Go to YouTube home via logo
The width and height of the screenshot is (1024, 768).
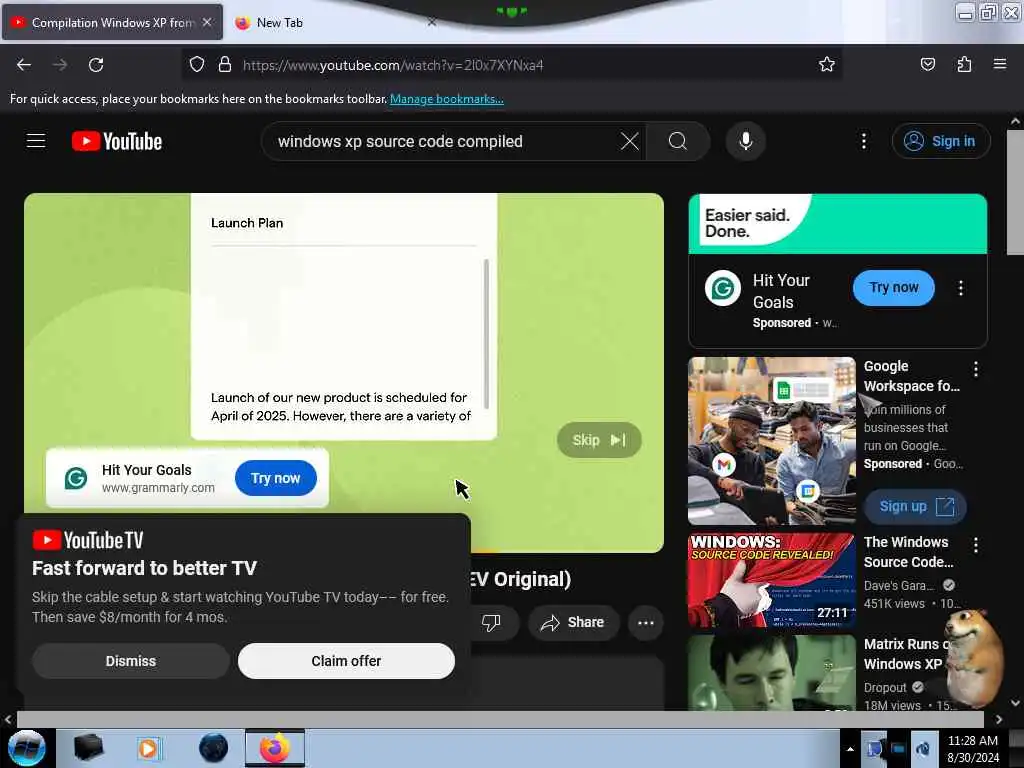117,141
